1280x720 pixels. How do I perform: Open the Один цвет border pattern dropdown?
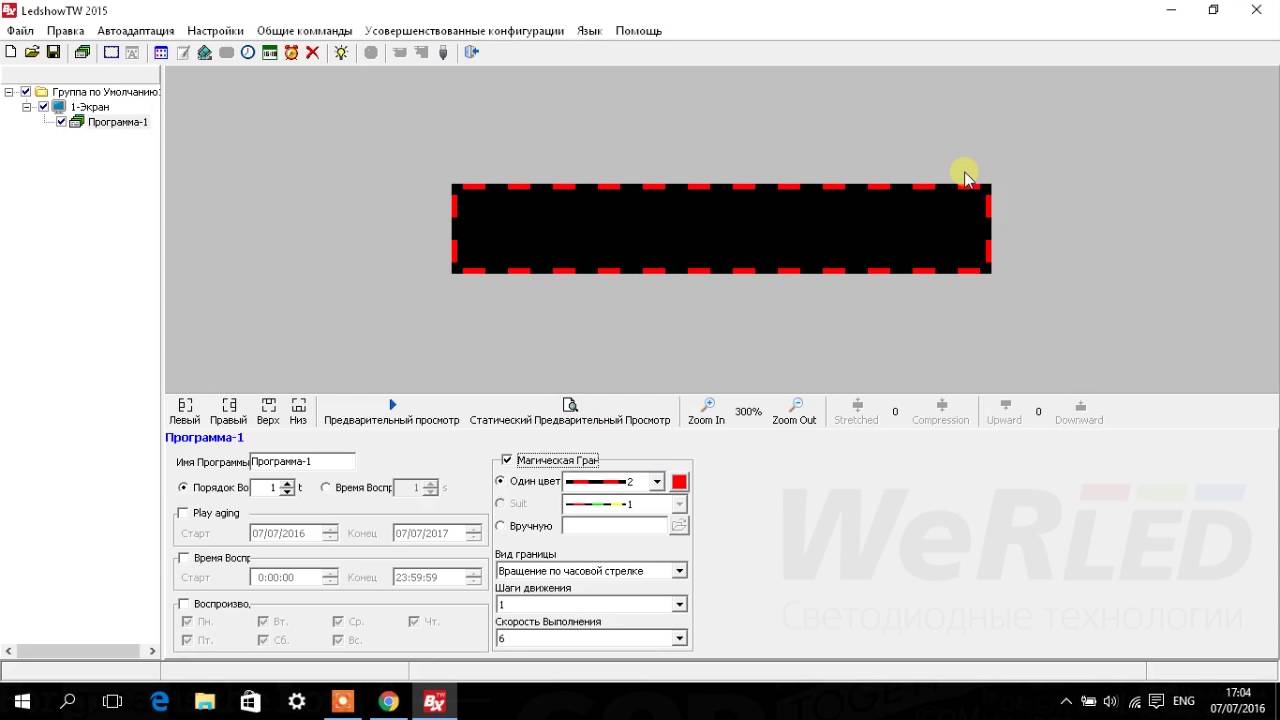[x=657, y=482]
